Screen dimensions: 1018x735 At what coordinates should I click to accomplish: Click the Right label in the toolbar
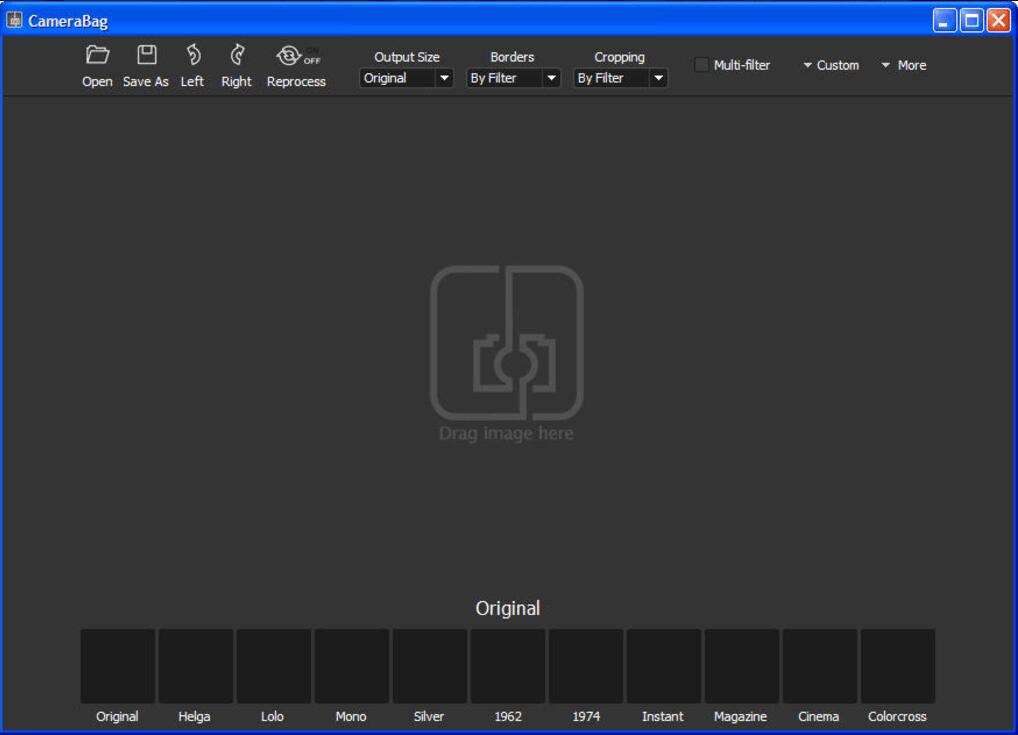tap(236, 82)
